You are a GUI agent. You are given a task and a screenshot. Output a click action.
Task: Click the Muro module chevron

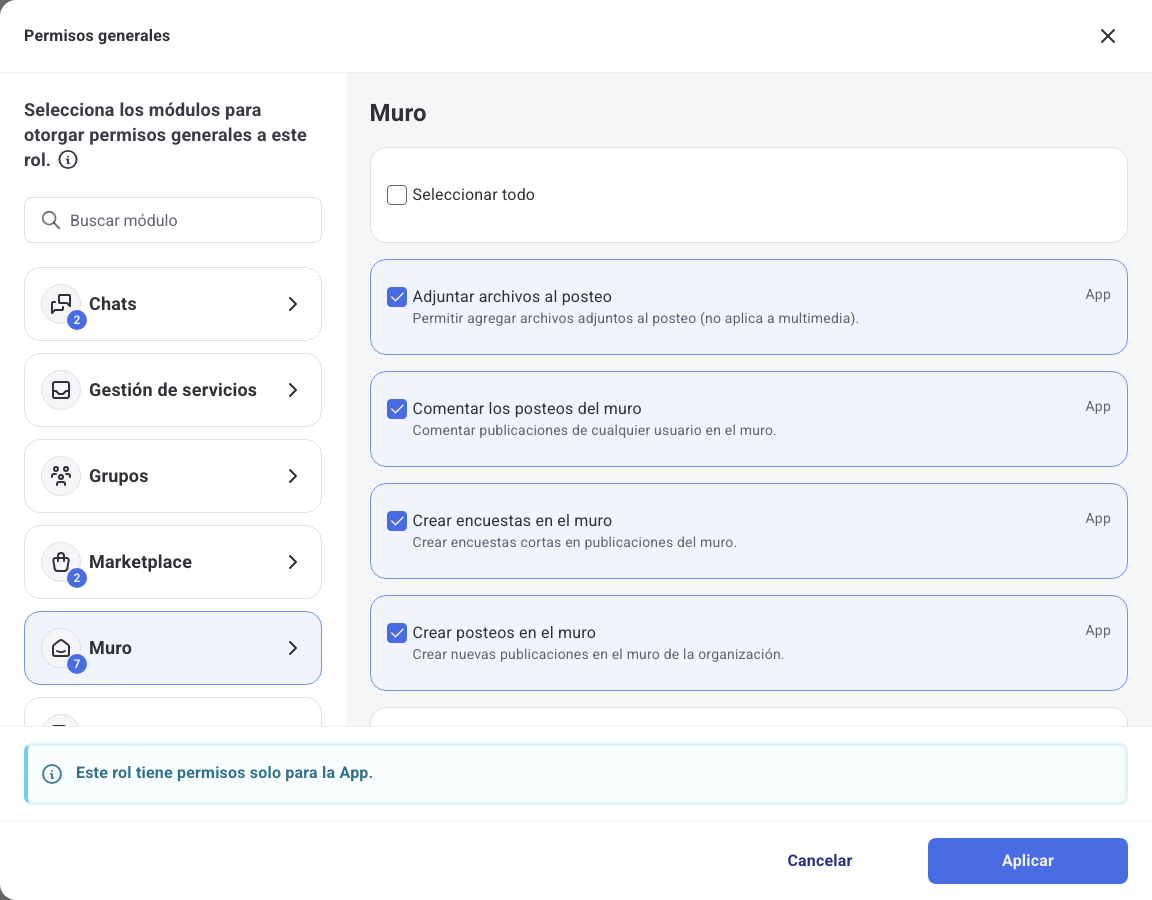pos(292,647)
